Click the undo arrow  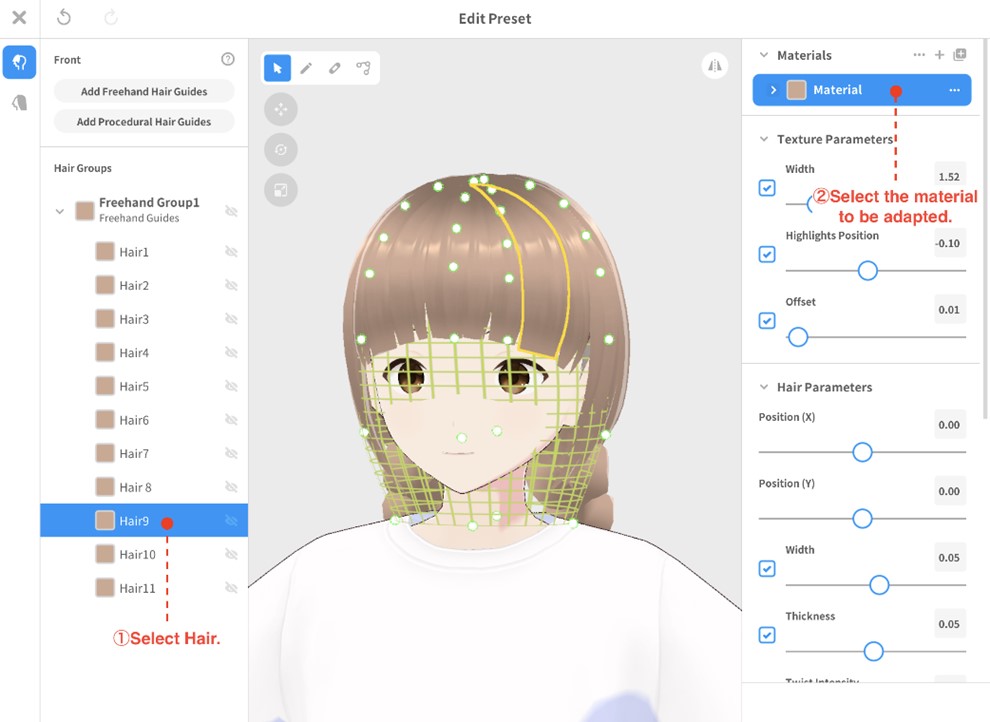point(64,18)
